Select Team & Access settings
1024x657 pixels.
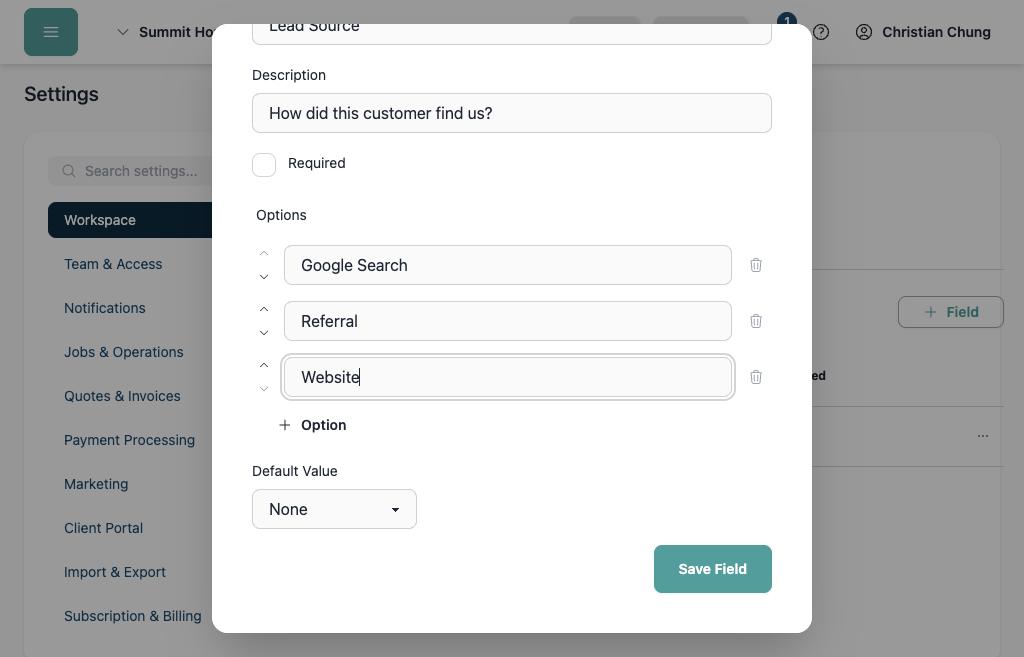(x=113, y=264)
